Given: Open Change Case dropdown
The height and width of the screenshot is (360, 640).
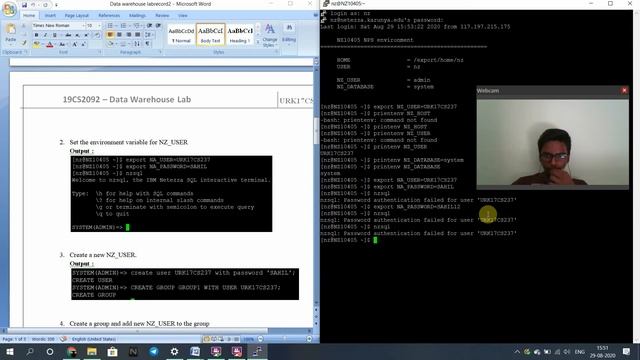Looking at the screenshot, I should click(x=63, y=44).
